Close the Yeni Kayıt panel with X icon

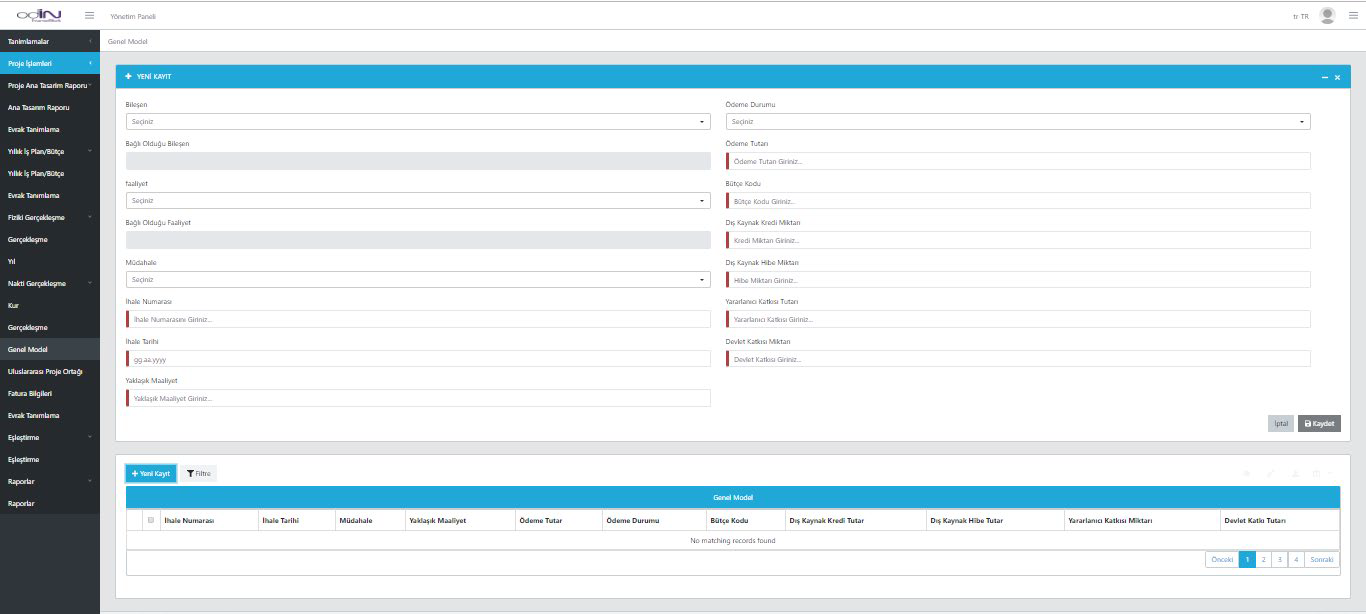pos(1337,77)
